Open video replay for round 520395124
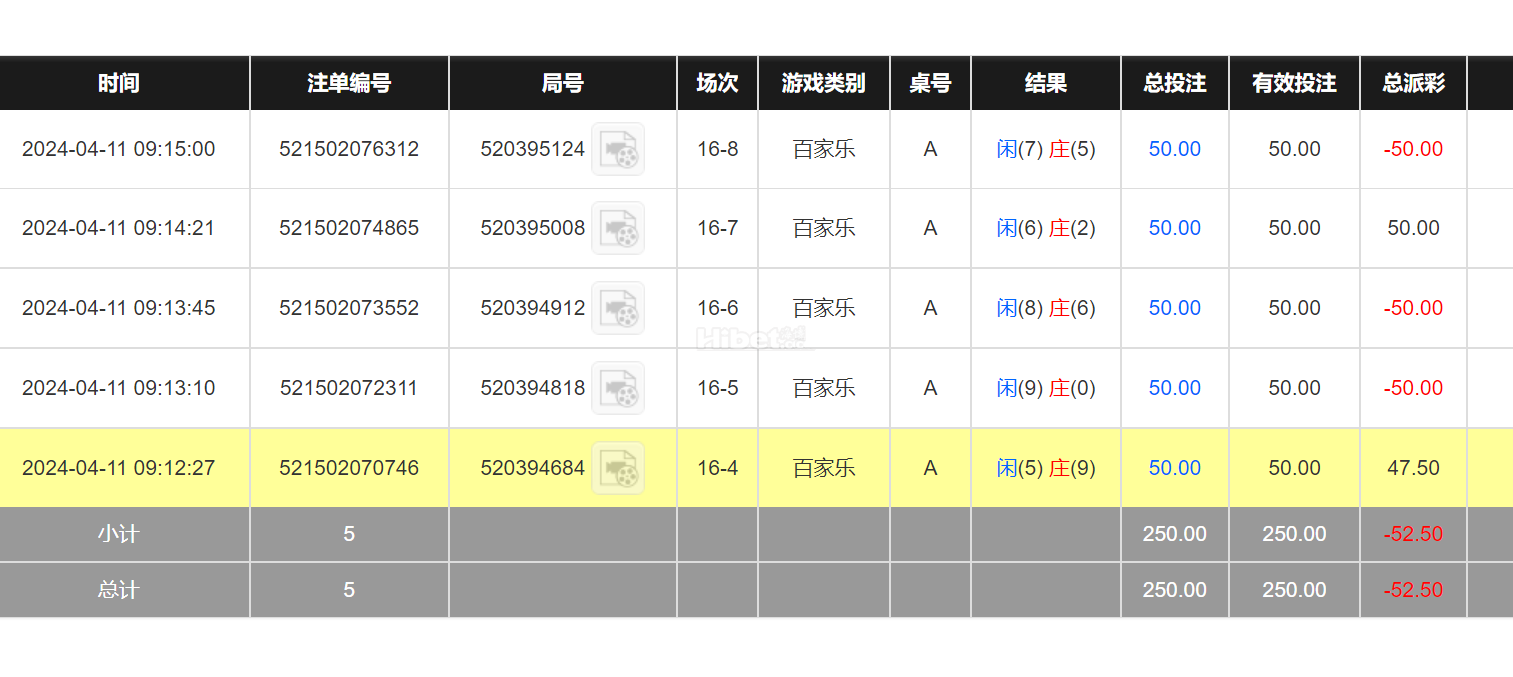 coord(618,149)
